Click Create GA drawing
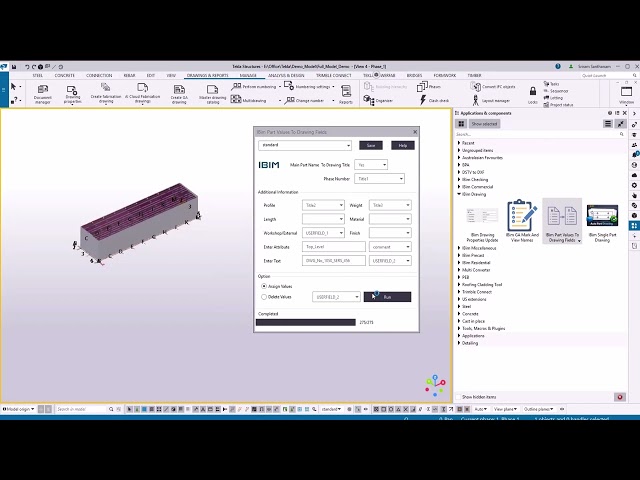640x480 pixels. click(x=179, y=94)
